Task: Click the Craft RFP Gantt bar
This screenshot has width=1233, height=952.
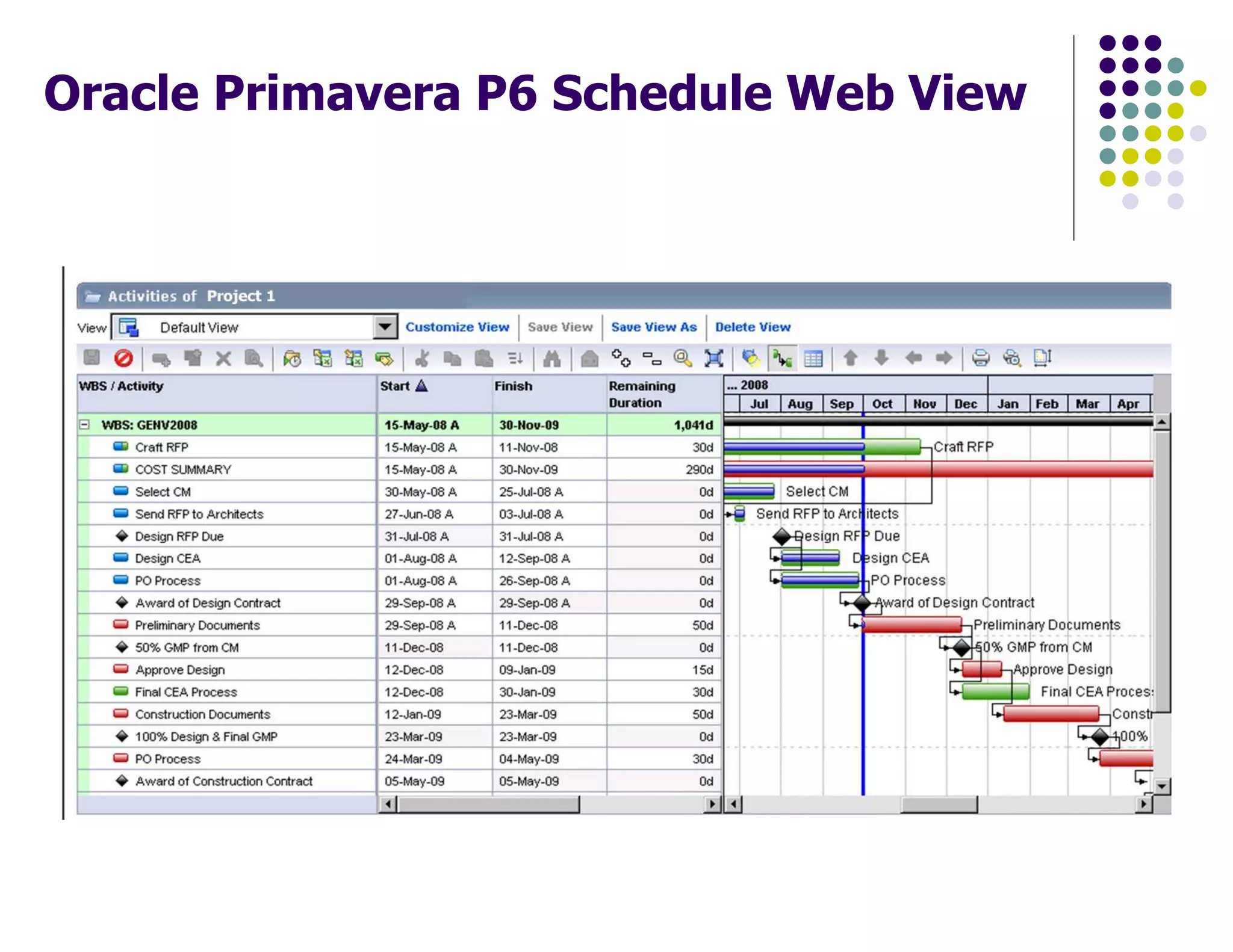Action: [822, 447]
